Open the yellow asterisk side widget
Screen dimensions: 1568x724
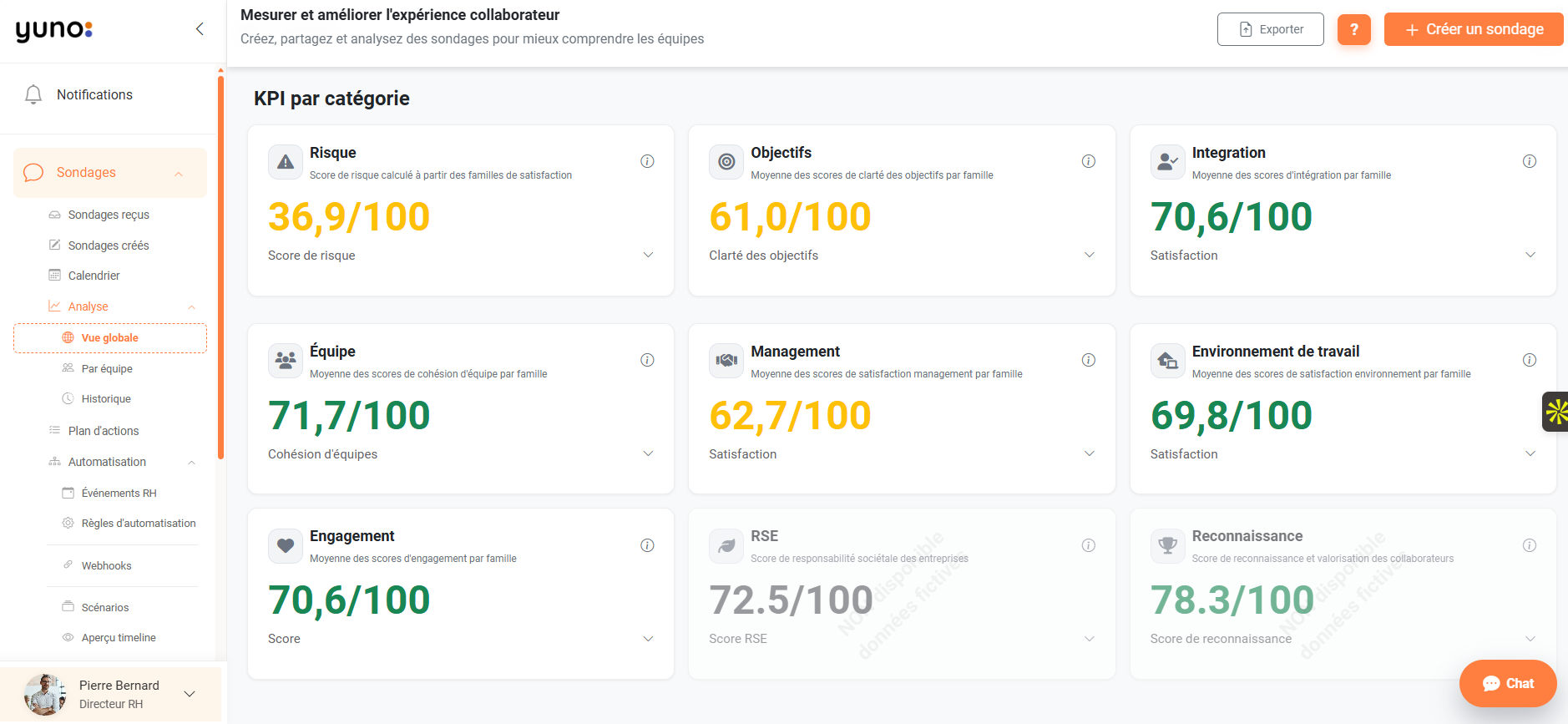click(x=1555, y=412)
